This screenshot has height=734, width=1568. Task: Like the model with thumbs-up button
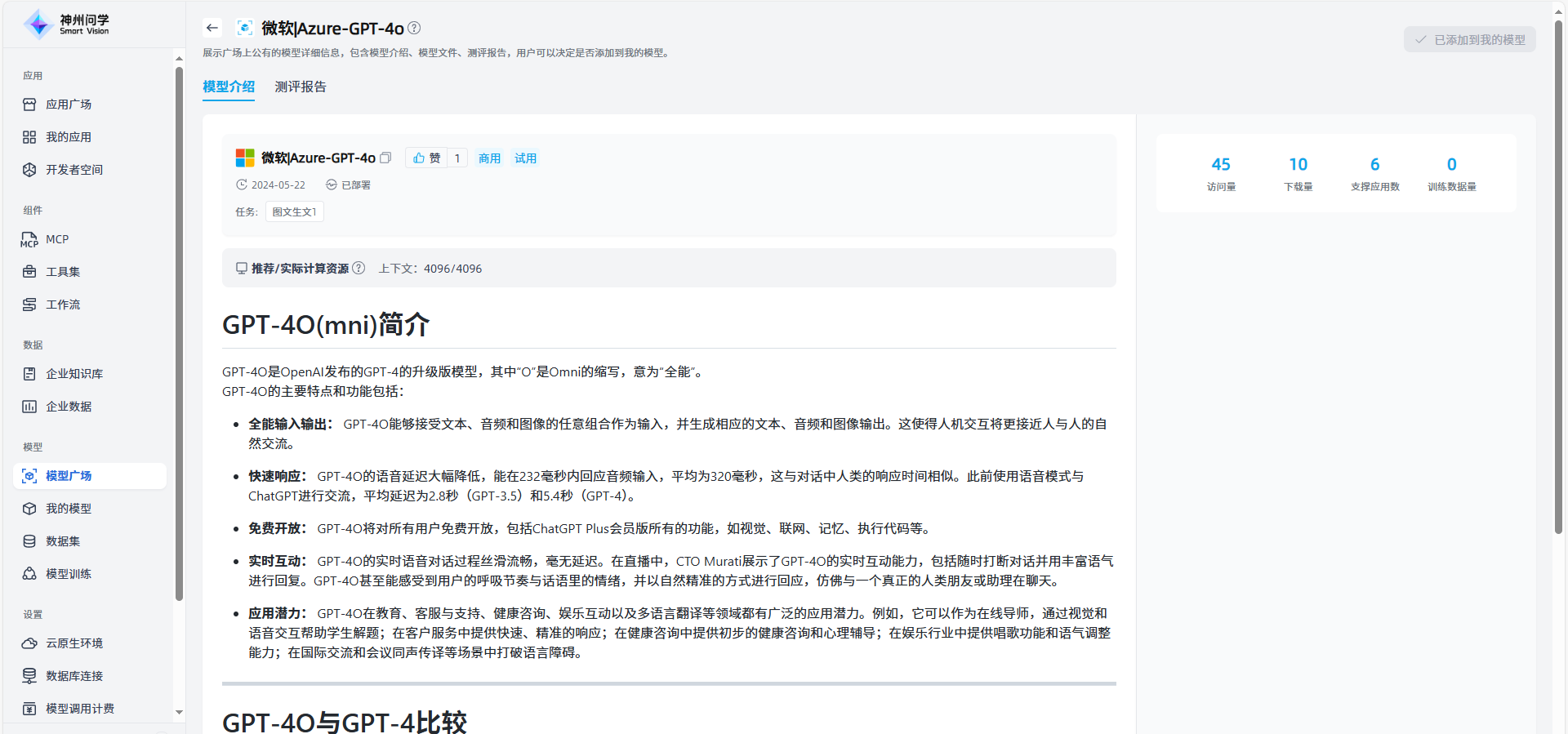426,158
